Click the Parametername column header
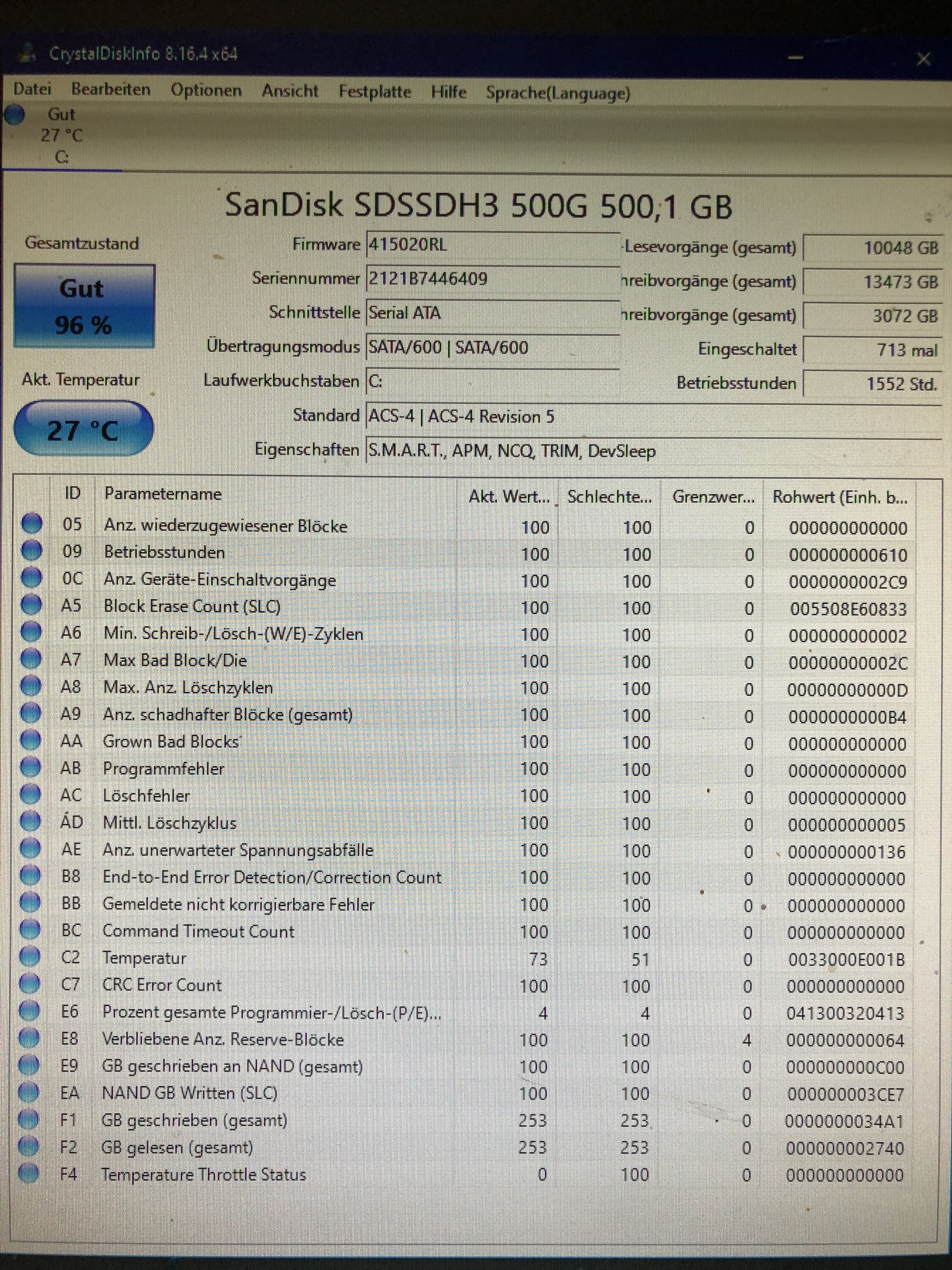The height and width of the screenshot is (1270, 952). pos(162,494)
